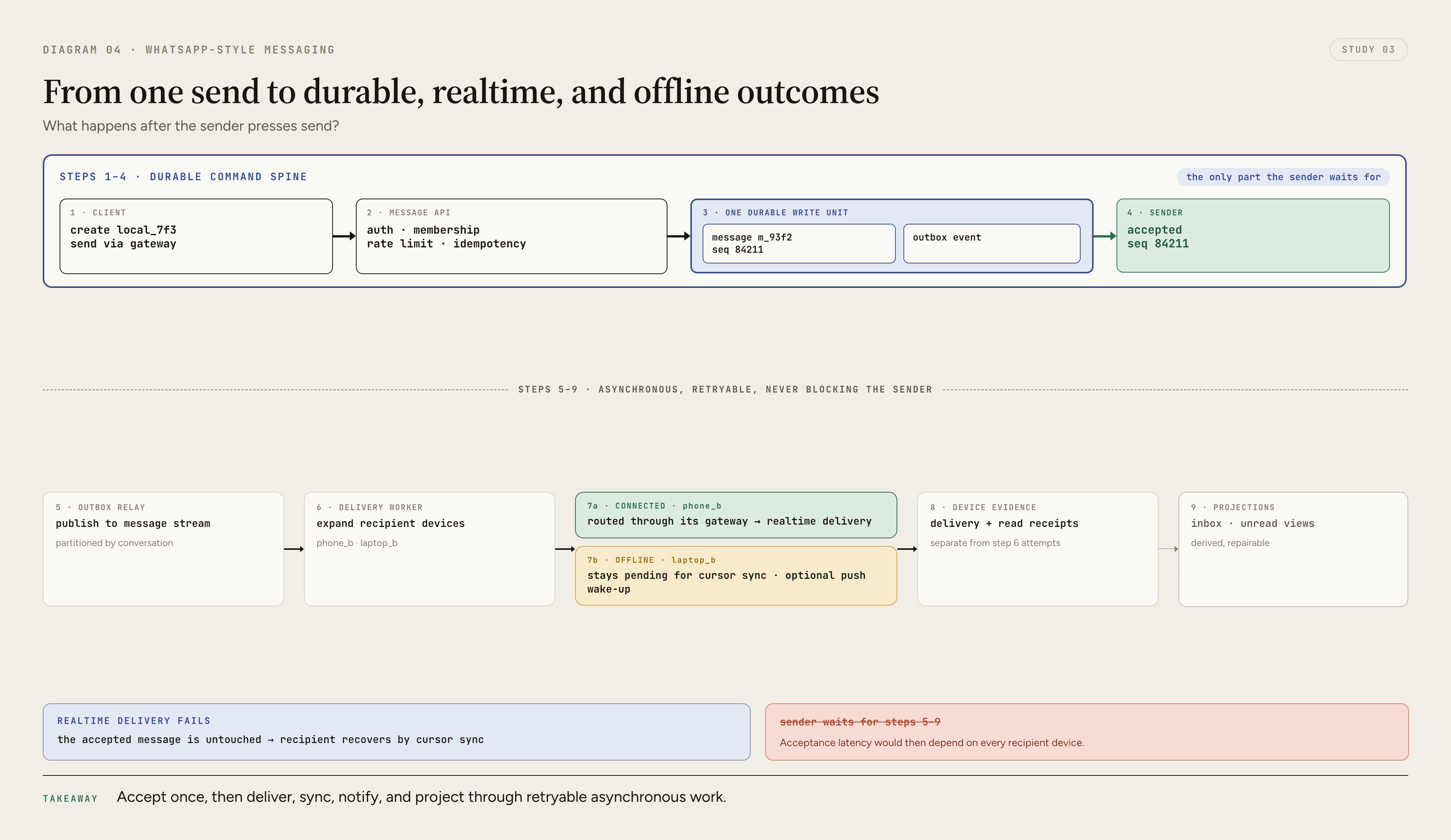Click the subtitle 'What happens after the sender presses send?'
Viewport: 1451px width, 840px height.
pyautogui.click(x=191, y=126)
